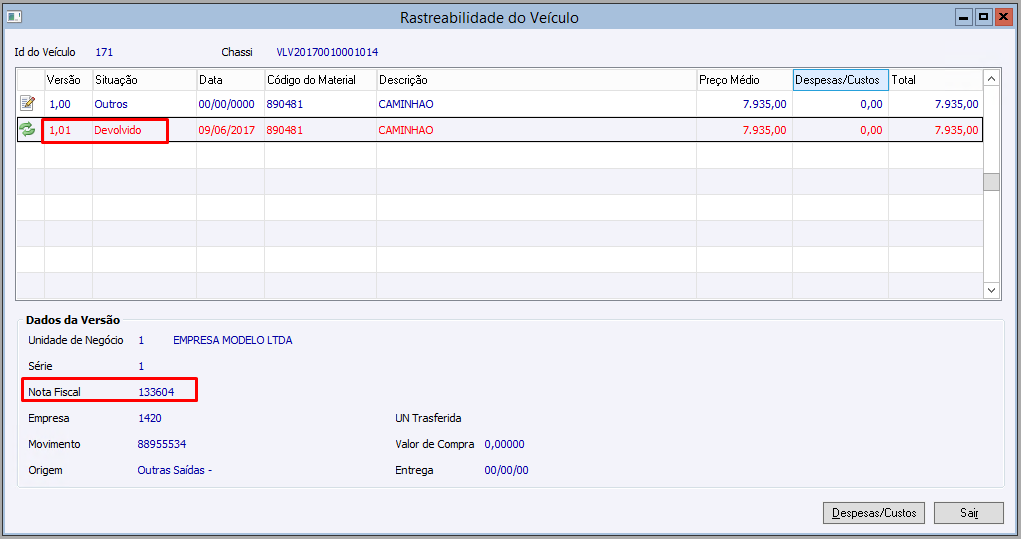This screenshot has width=1021, height=539.
Task: Maximize the Rastreabilidade do Veículo window
Action: (x=984, y=17)
